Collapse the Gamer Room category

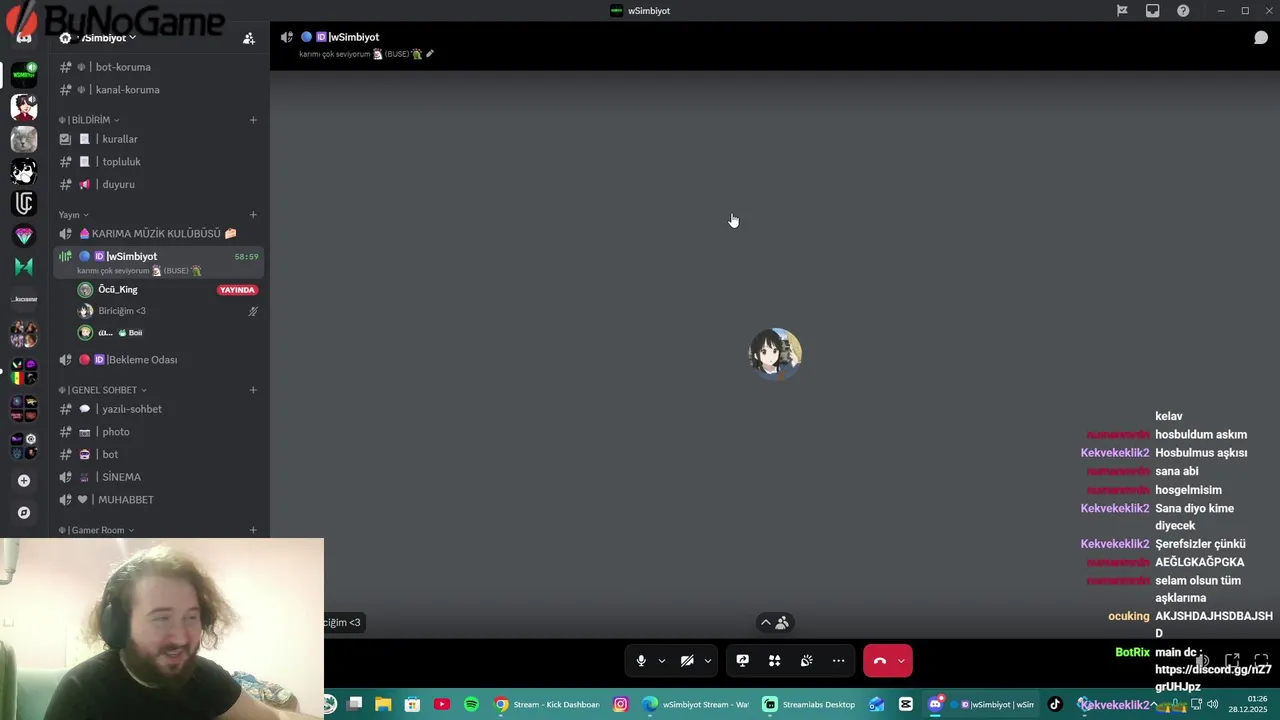96,530
